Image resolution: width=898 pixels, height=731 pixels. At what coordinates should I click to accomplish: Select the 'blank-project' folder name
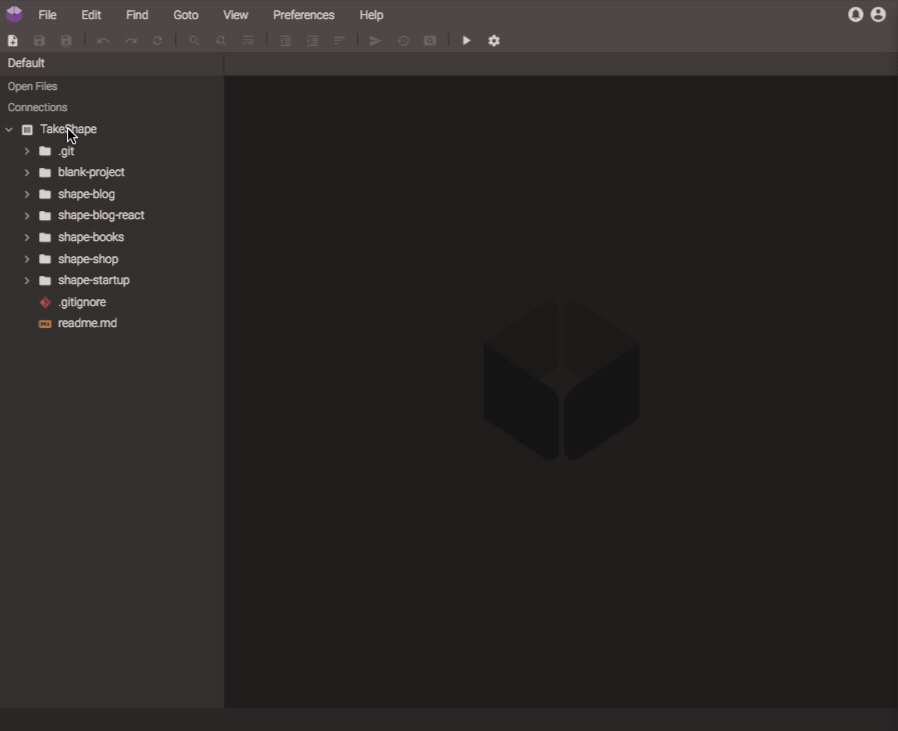point(91,172)
